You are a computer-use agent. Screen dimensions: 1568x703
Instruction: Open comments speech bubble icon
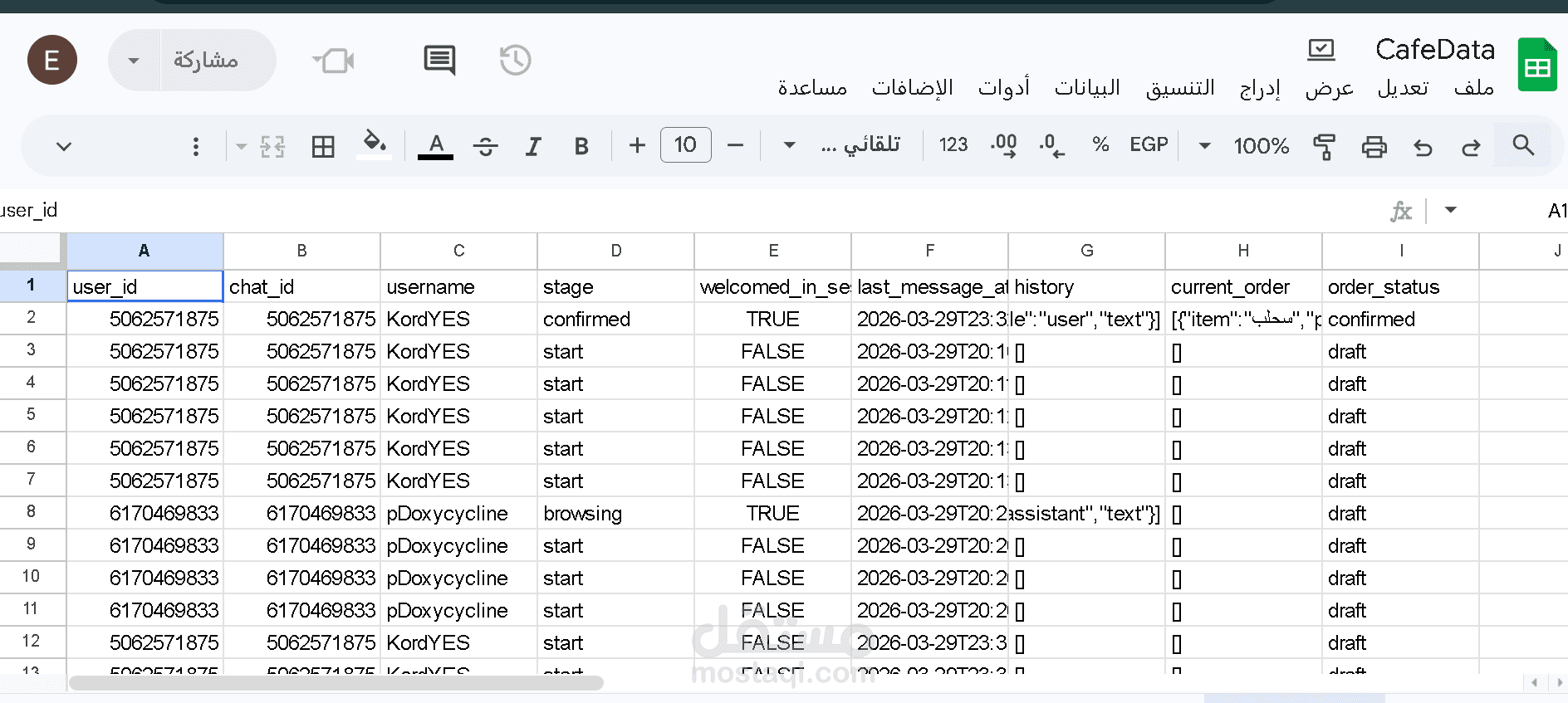439,60
